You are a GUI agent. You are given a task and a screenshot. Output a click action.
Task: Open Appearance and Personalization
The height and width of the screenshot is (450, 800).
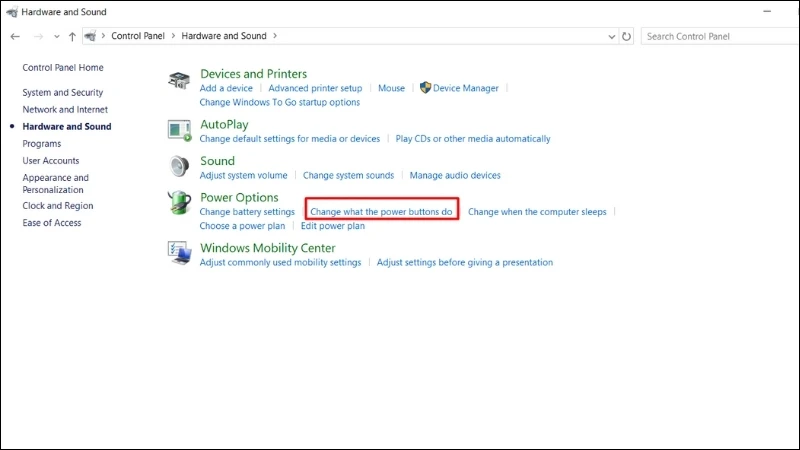56,183
